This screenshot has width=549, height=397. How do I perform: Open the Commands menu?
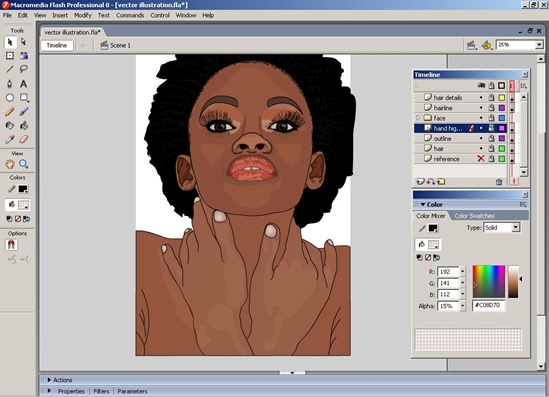(x=130, y=15)
